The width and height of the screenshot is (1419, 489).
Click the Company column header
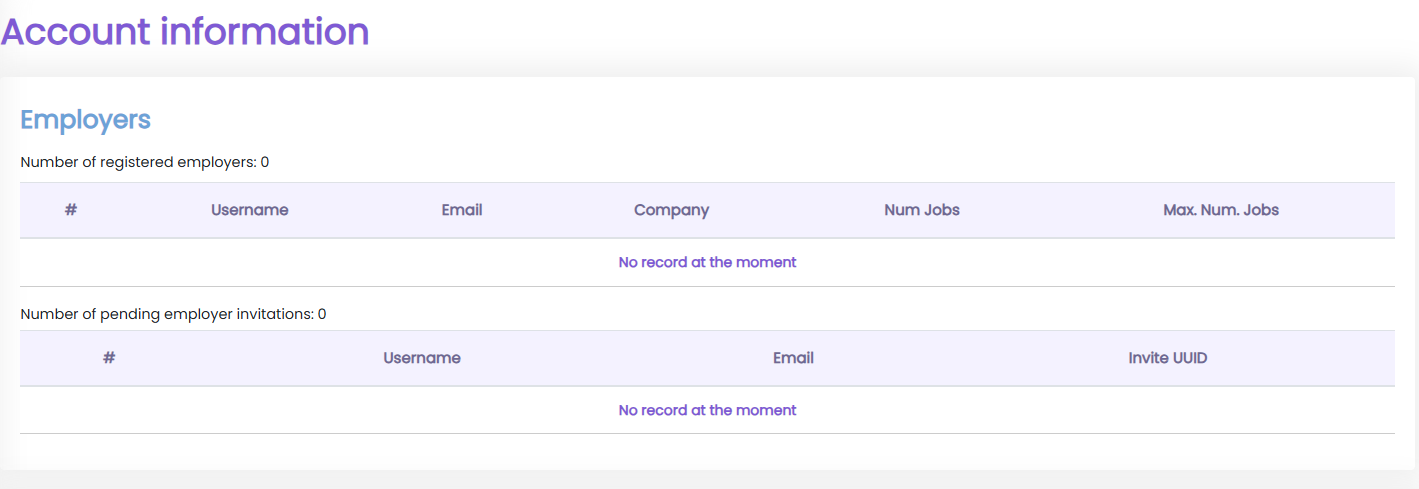(671, 210)
